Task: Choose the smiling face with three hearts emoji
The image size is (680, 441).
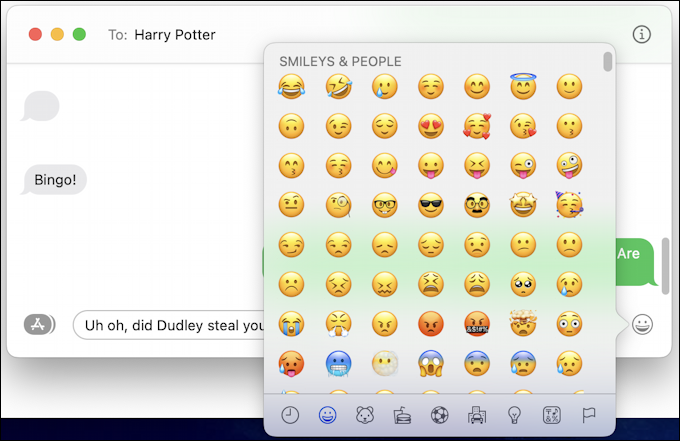Action: tap(477, 126)
